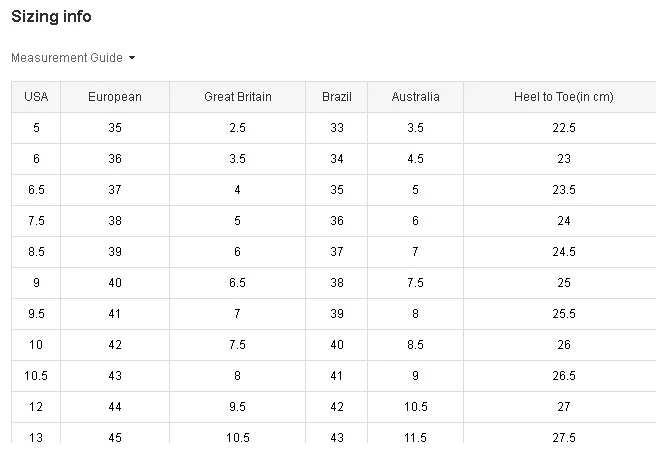The height and width of the screenshot is (455, 656).
Task: Select the USA column header
Action: pos(36,97)
